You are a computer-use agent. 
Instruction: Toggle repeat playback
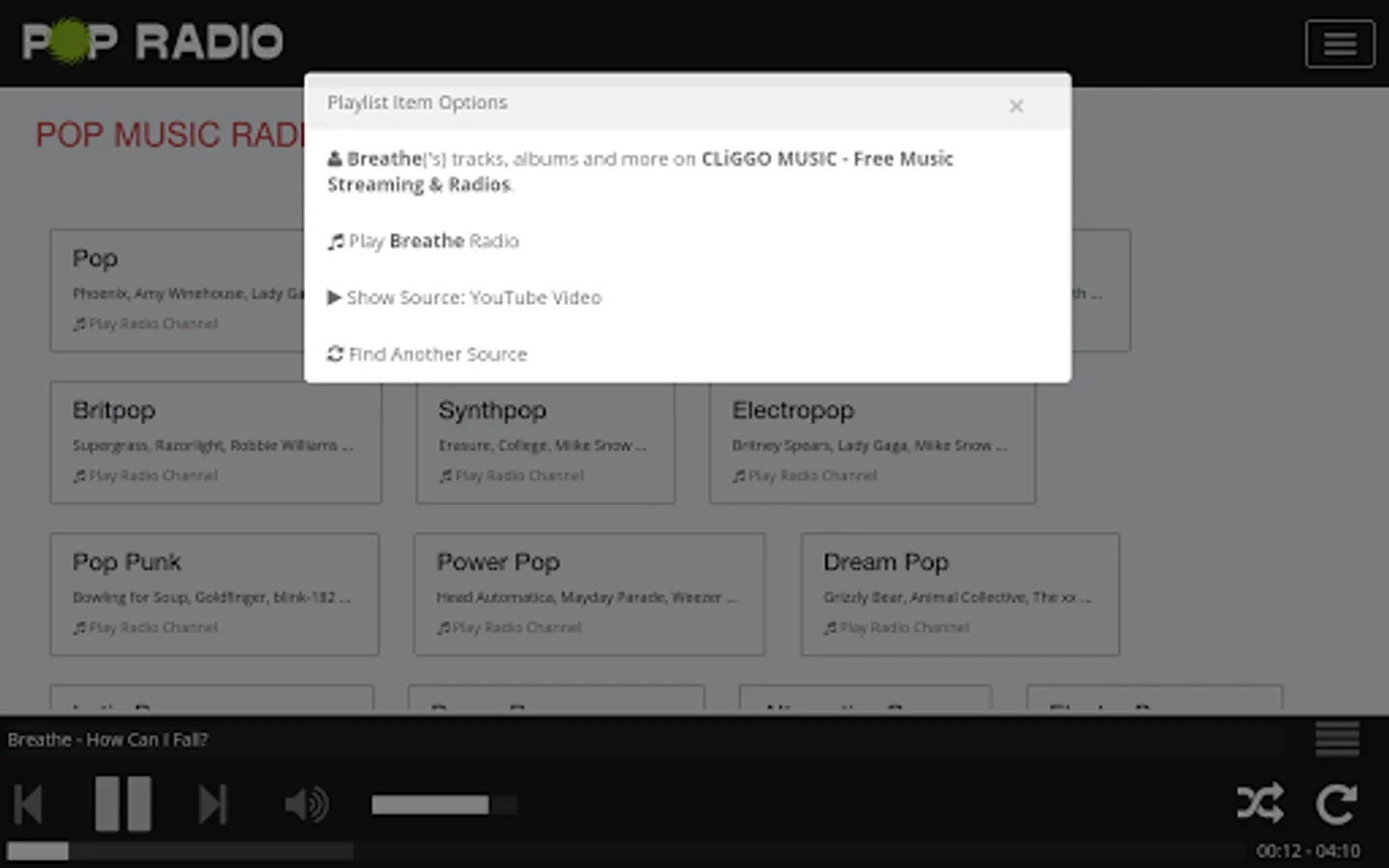[1337, 803]
